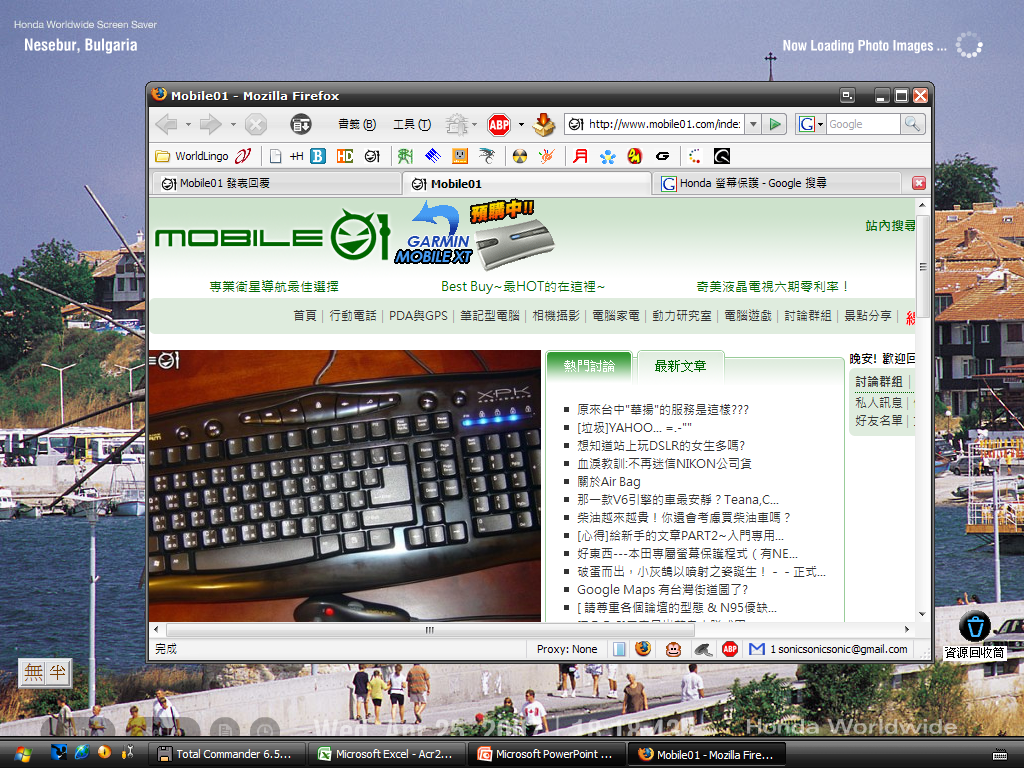This screenshot has width=1024, height=768.
Task: Click the Firefox back arrow button
Action: tap(167, 124)
